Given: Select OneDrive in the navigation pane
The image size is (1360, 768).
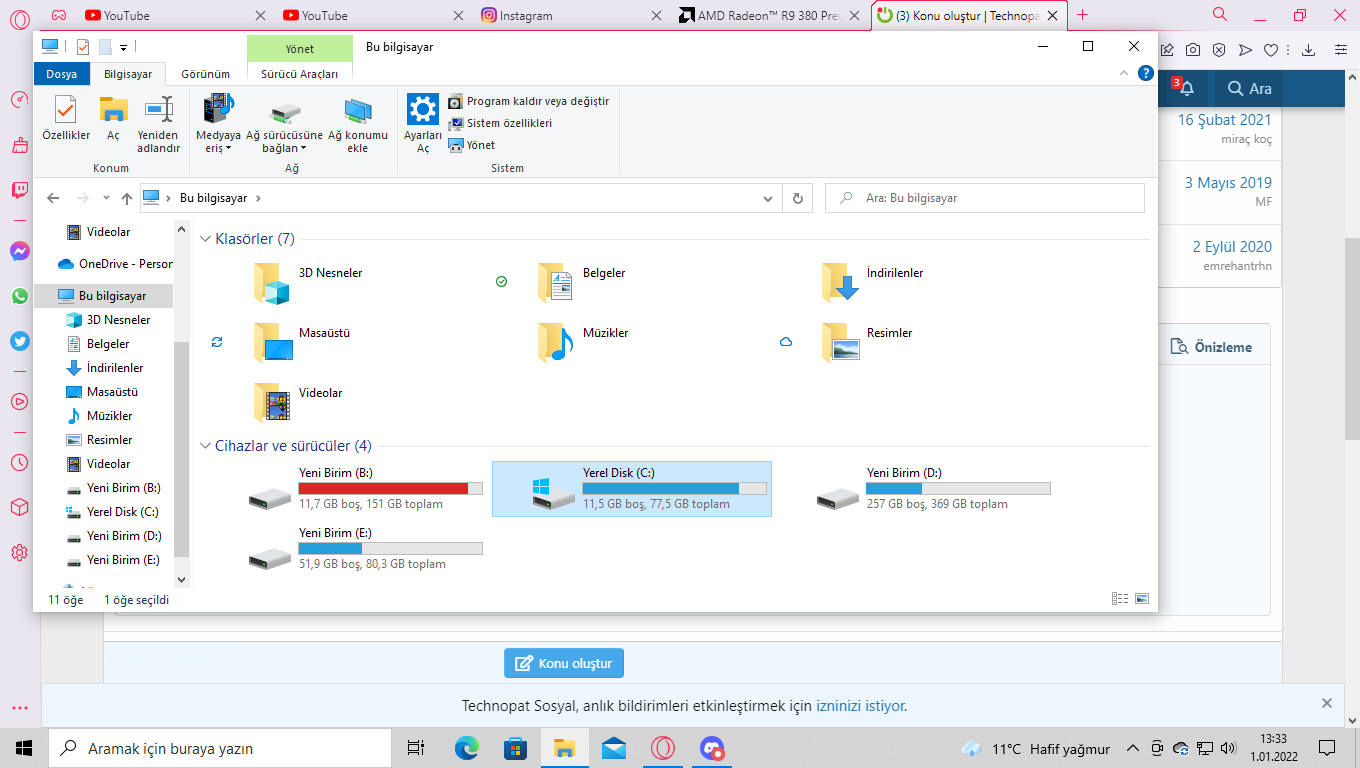Looking at the screenshot, I should (x=114, y=264).
